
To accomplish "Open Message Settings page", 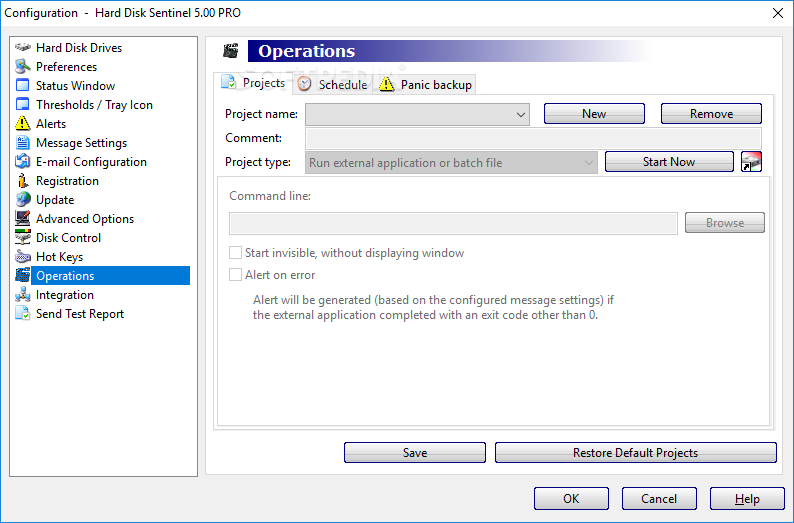I will [82, 143].
